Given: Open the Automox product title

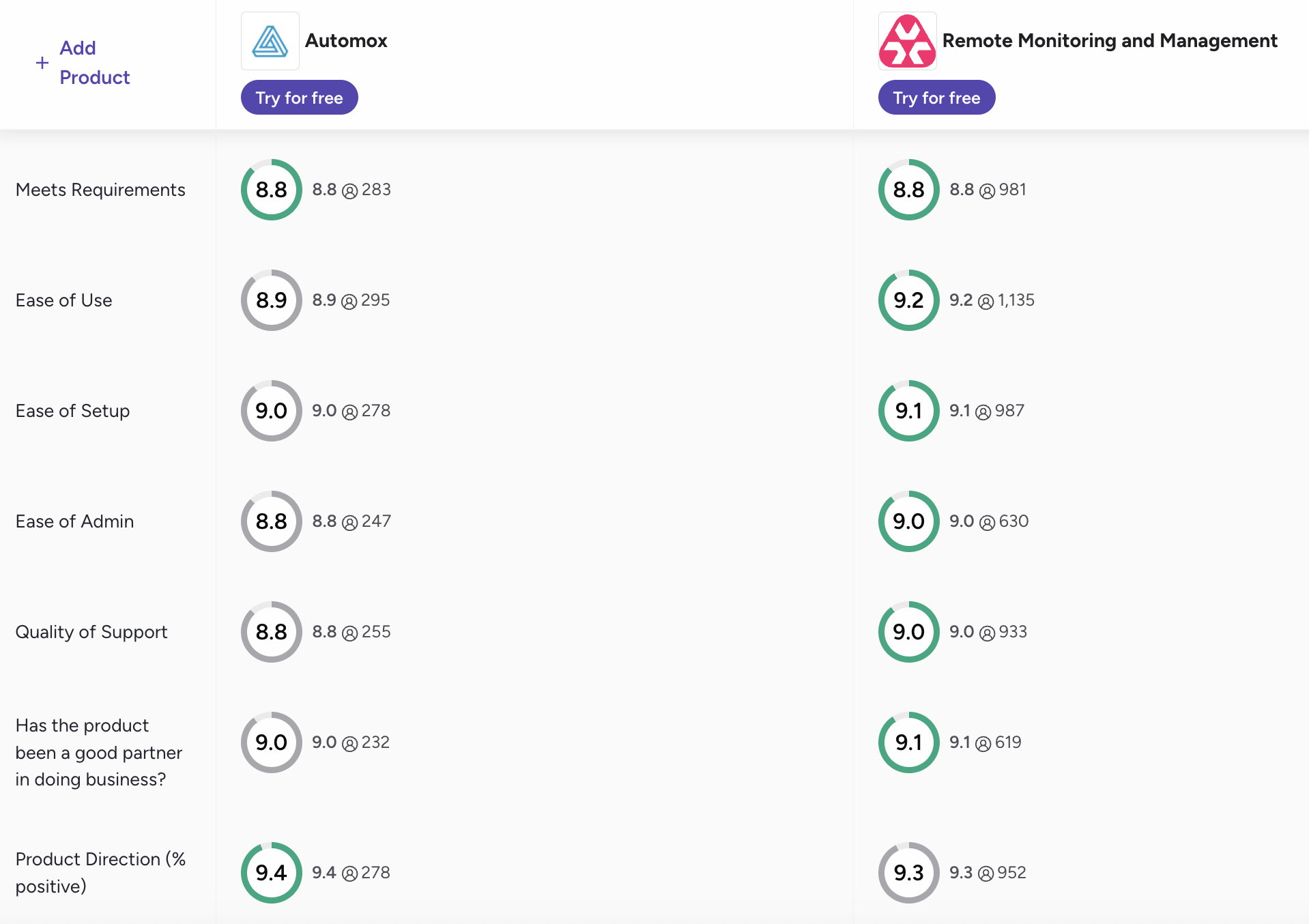Looking at the screenshot, I should 346,41.
